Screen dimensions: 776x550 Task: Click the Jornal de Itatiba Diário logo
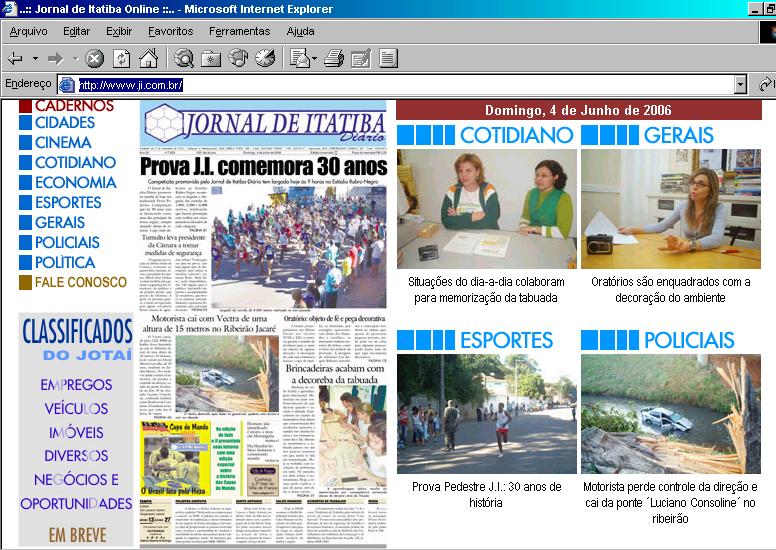[263, 124]
